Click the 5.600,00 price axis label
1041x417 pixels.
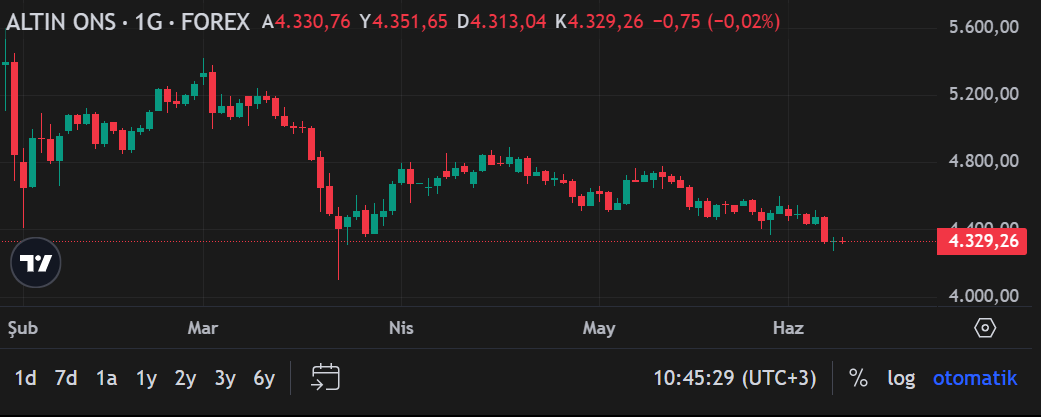pyautogui.click(x=984, y=27)
